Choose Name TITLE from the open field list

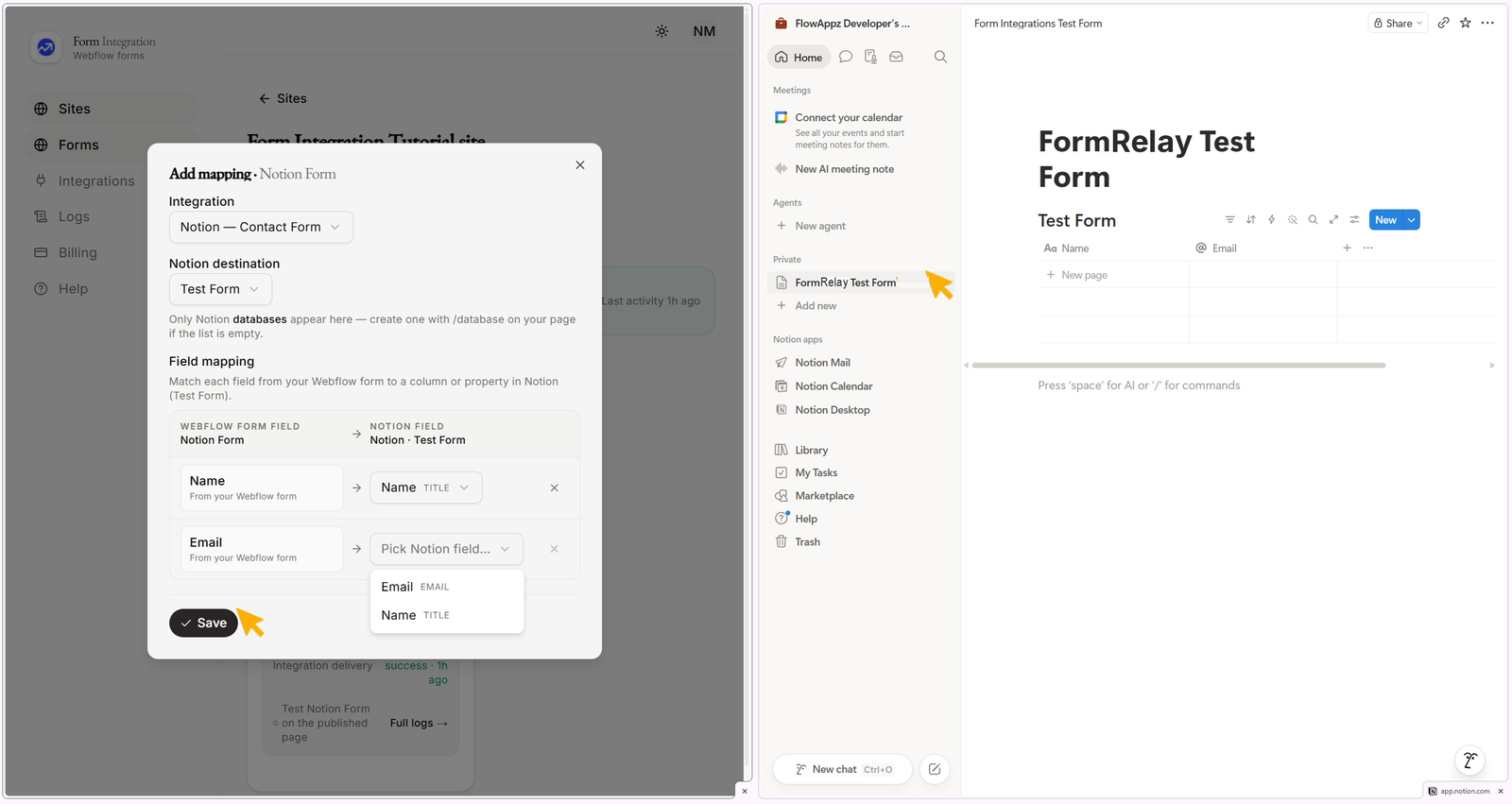pos(447,615)
